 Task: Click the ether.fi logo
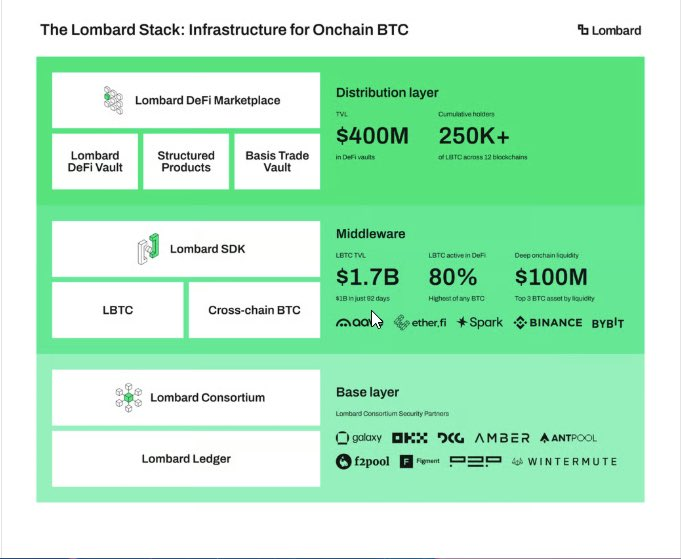click(420, 323)
